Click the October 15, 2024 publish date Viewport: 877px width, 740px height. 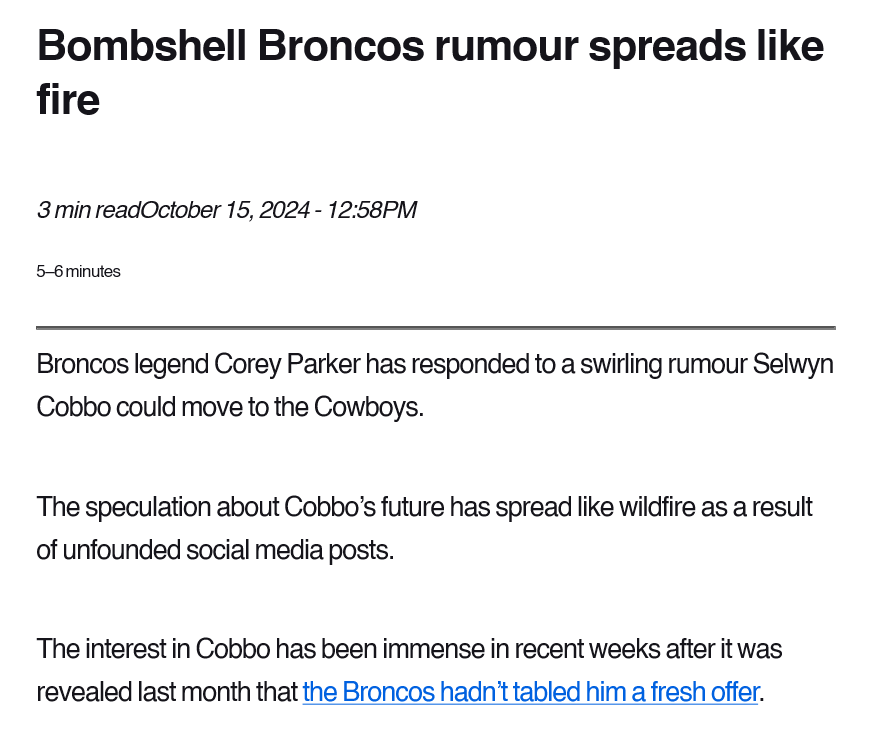pos(225,210)
